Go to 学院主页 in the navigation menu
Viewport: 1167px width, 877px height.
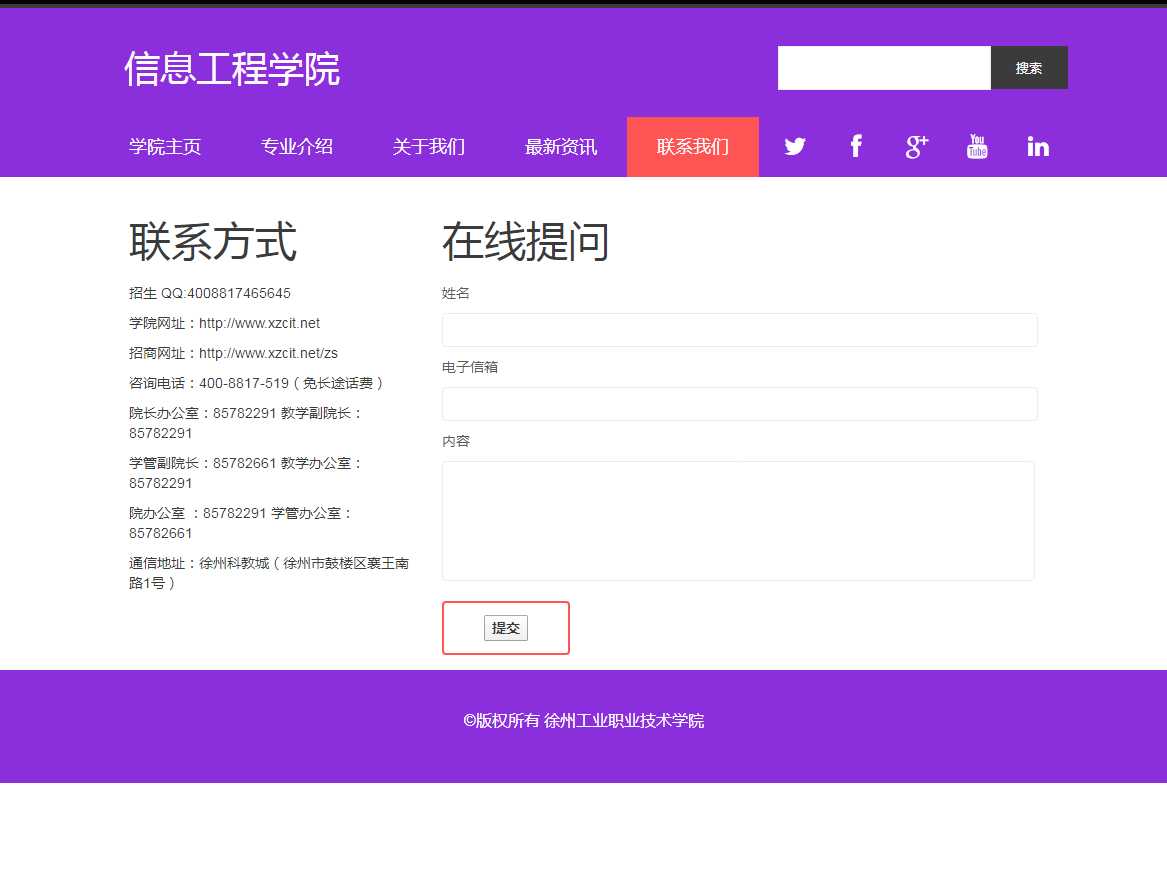pyautogui.click(x=165, y=147)
